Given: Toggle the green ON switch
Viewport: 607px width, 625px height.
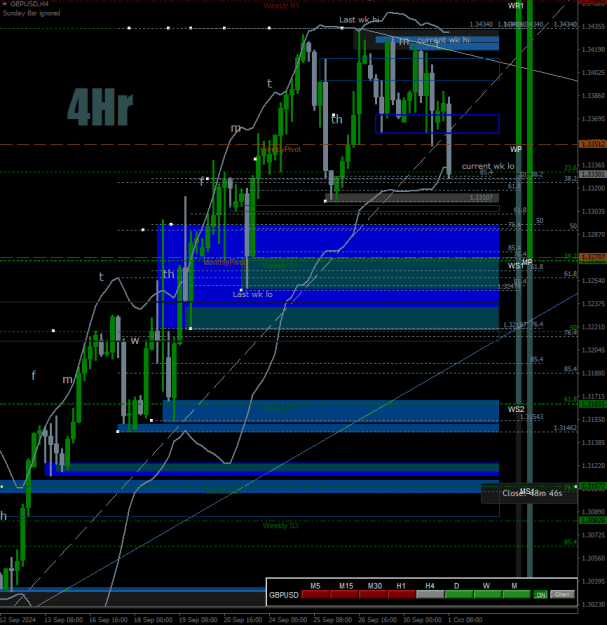Looking at the screenshot, I should pyautogui.click(x=540, y=595).
